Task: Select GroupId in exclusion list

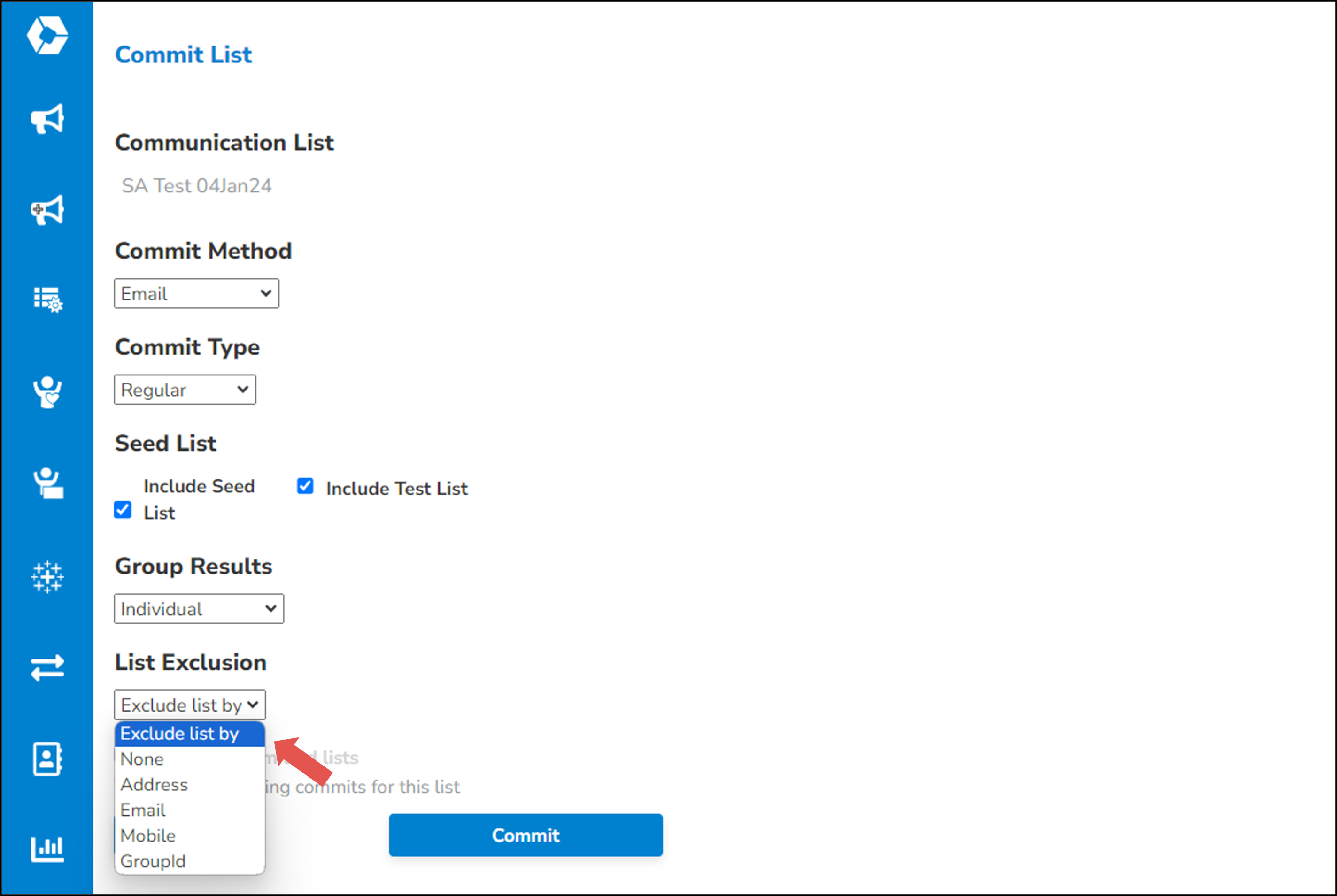Action: [x=190, y=861]
